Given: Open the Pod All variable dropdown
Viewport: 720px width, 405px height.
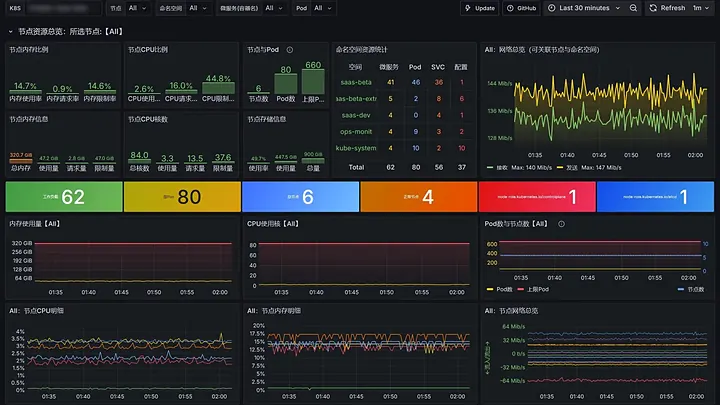Looking at the screenshot, I should click(x=323, y=8).
